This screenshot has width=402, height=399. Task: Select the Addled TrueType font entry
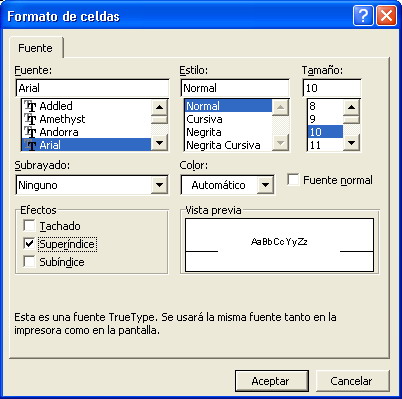(86, 106)
